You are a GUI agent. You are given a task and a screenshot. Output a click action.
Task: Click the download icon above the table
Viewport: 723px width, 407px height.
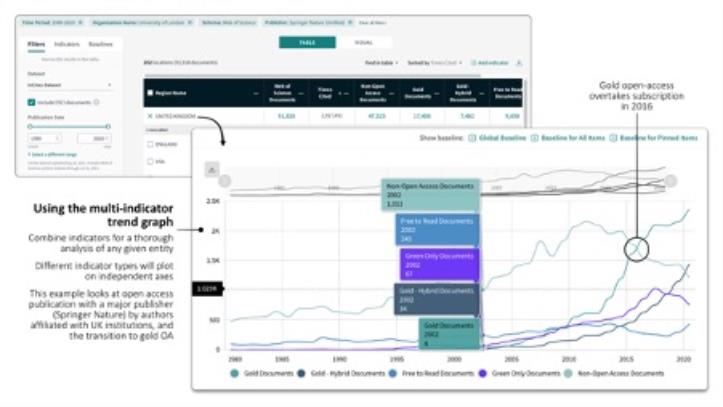click(519, 63)
